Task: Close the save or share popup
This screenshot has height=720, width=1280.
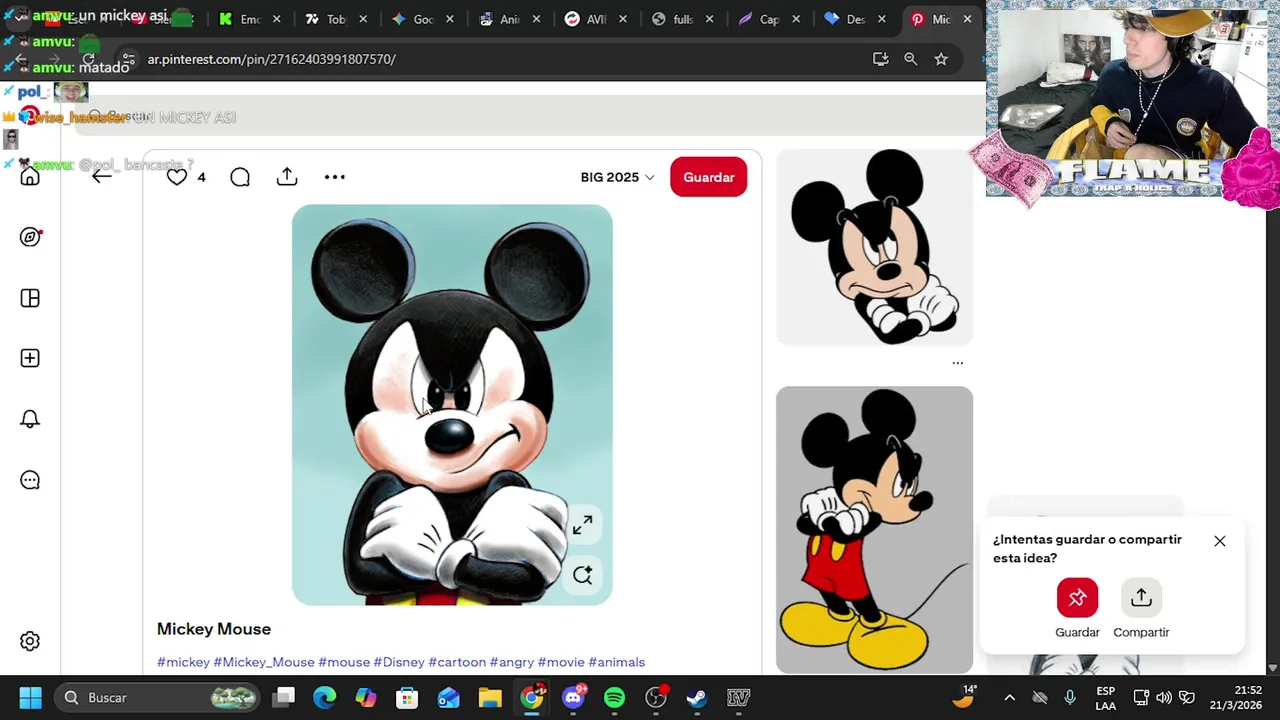Action: [x=1220, y=541]
